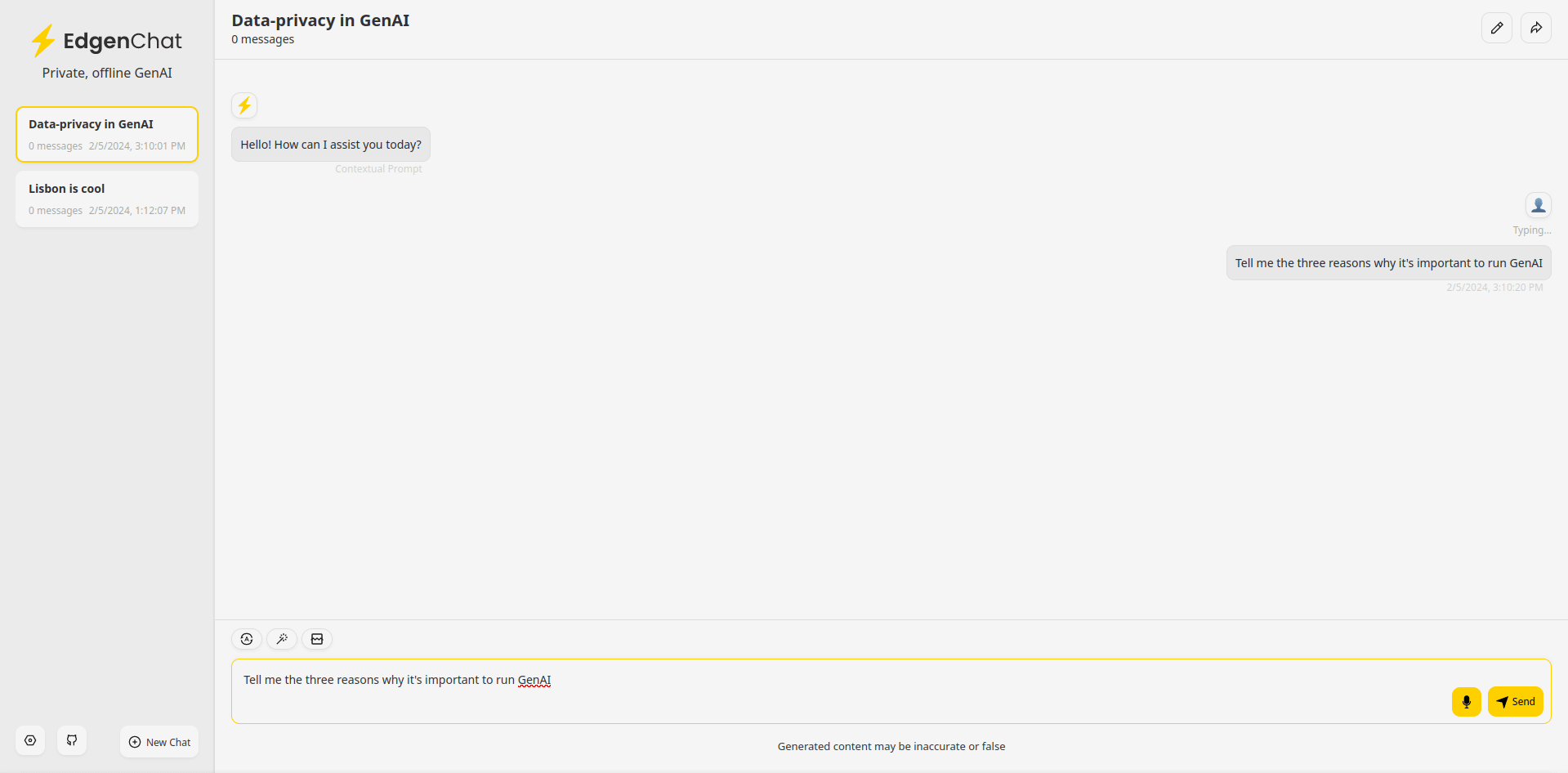Click the 'Contextual Prompt' label
The image size is (1568, 773).
click(378, 169)
